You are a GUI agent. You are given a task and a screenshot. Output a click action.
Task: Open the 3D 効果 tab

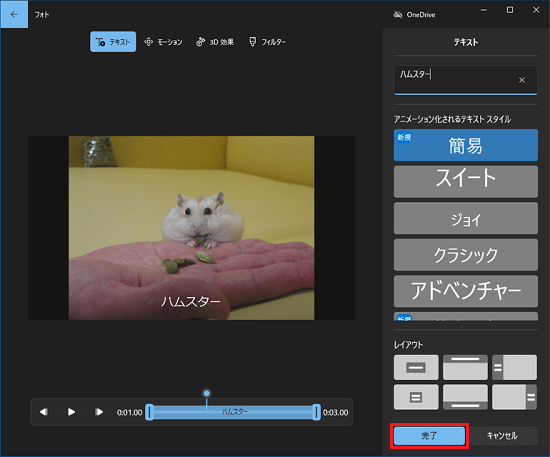215,42
